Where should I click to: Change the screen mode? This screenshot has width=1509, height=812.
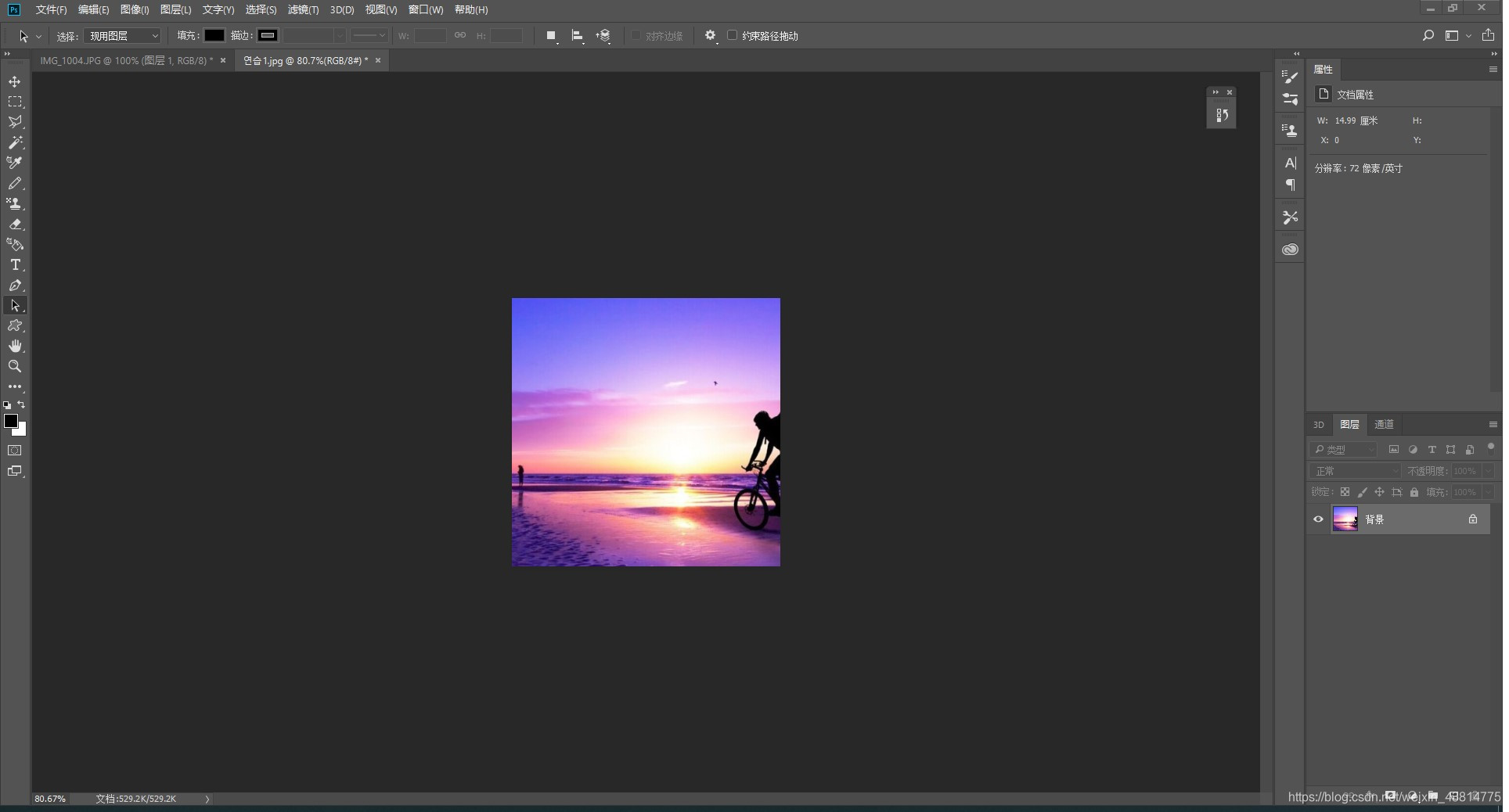15,471
